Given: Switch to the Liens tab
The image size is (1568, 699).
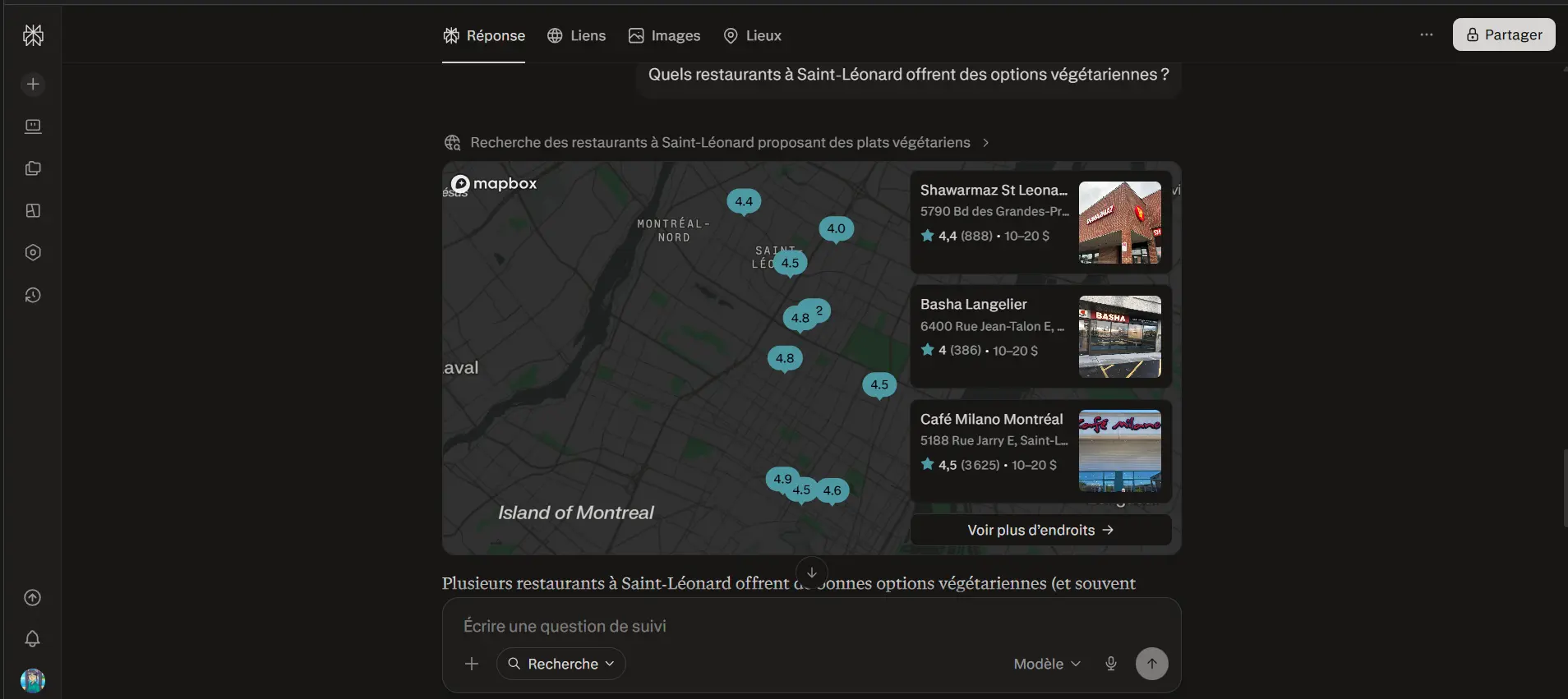Looking at the screenshot, I should pos(576,35).
